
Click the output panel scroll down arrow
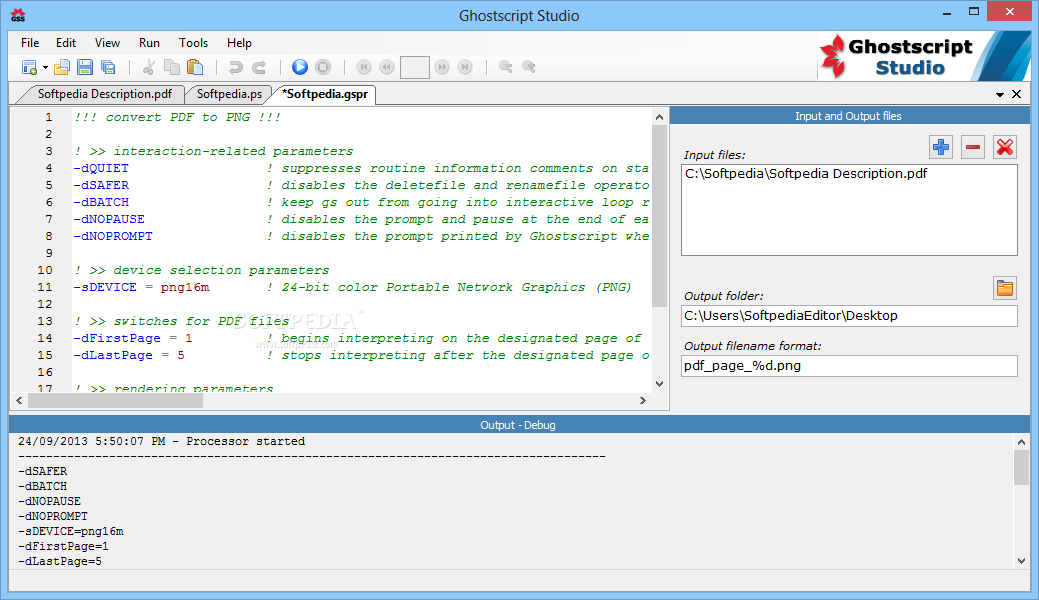[x=1021, y=561]
